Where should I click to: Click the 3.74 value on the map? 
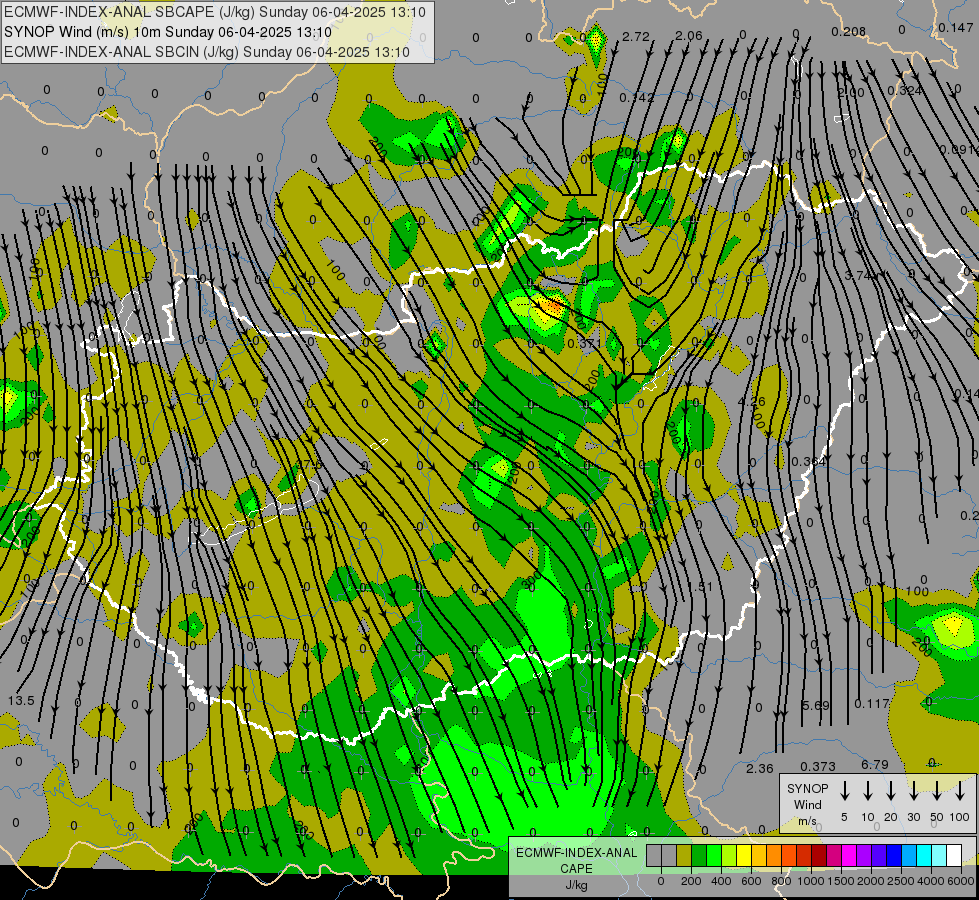(x=858, y=275)
